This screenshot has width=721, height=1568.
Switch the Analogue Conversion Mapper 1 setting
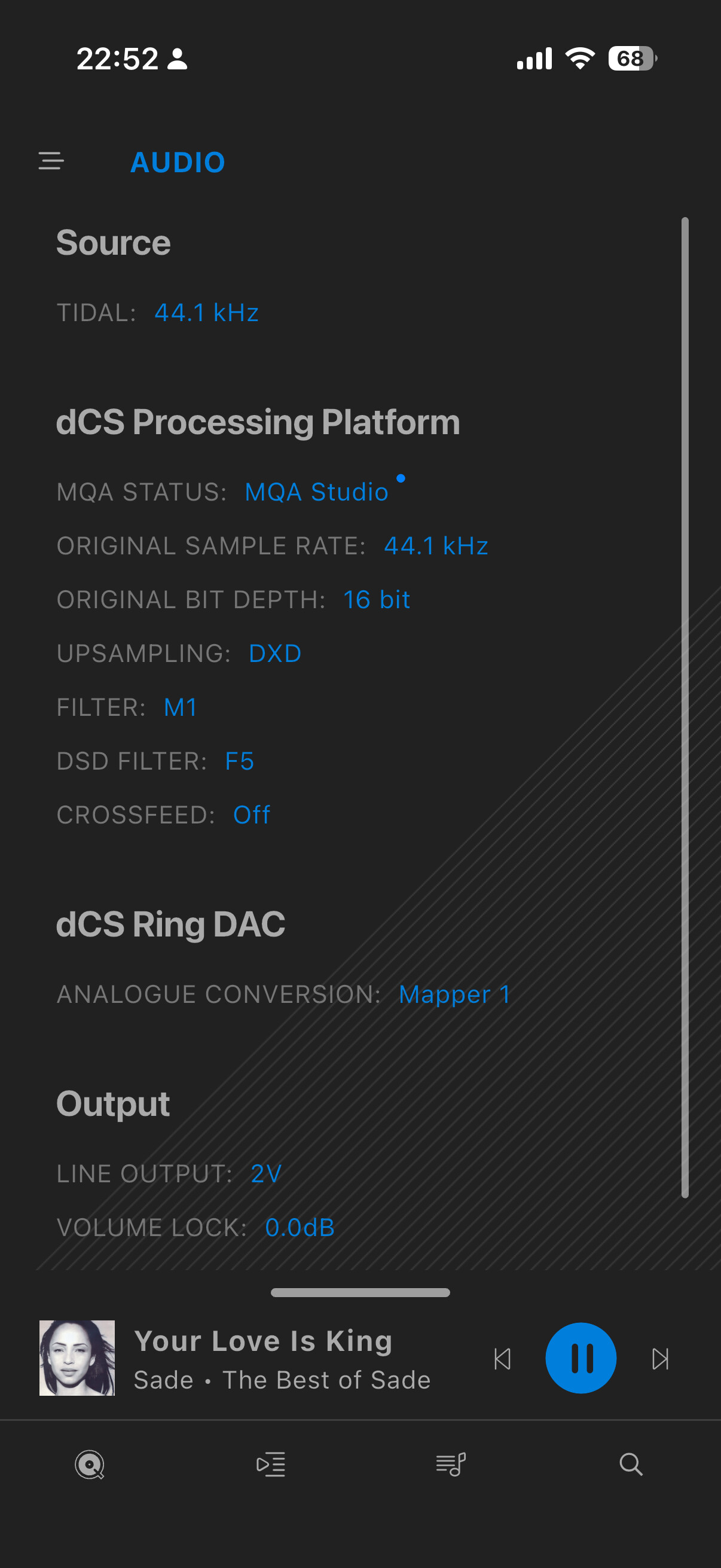[x=454, y=995]
